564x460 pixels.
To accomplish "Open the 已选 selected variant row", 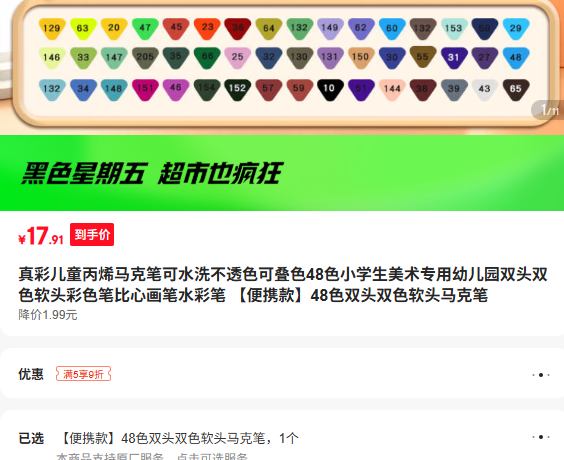I will pos(282,437).
